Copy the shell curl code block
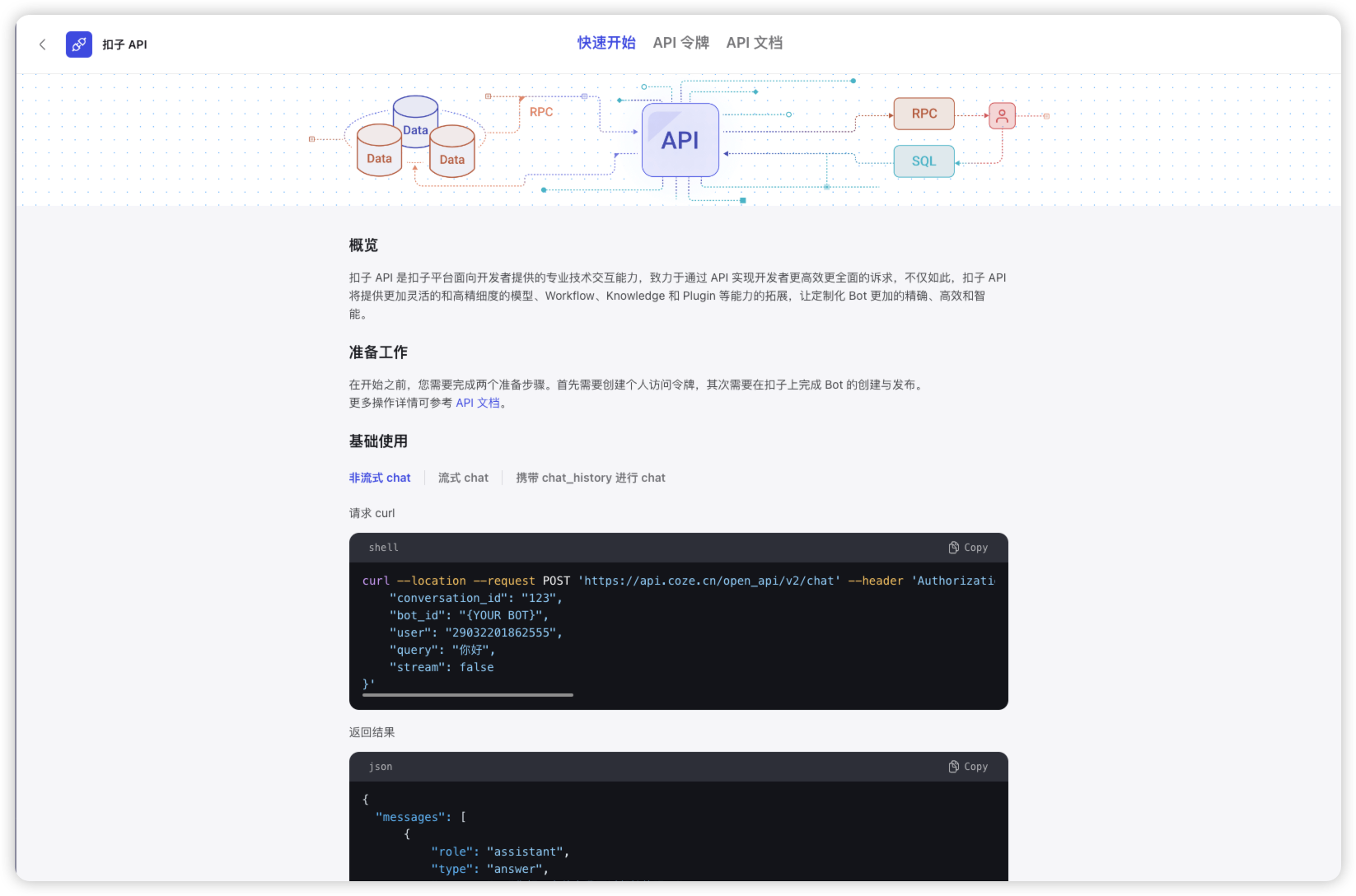This screenshot has width=1356, height=896. (x=968, y=548)
